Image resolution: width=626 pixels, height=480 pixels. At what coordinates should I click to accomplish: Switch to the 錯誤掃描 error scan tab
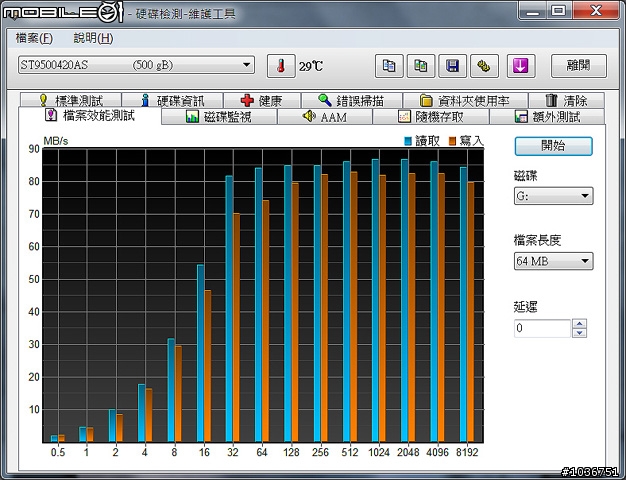[x=352, y=100]
